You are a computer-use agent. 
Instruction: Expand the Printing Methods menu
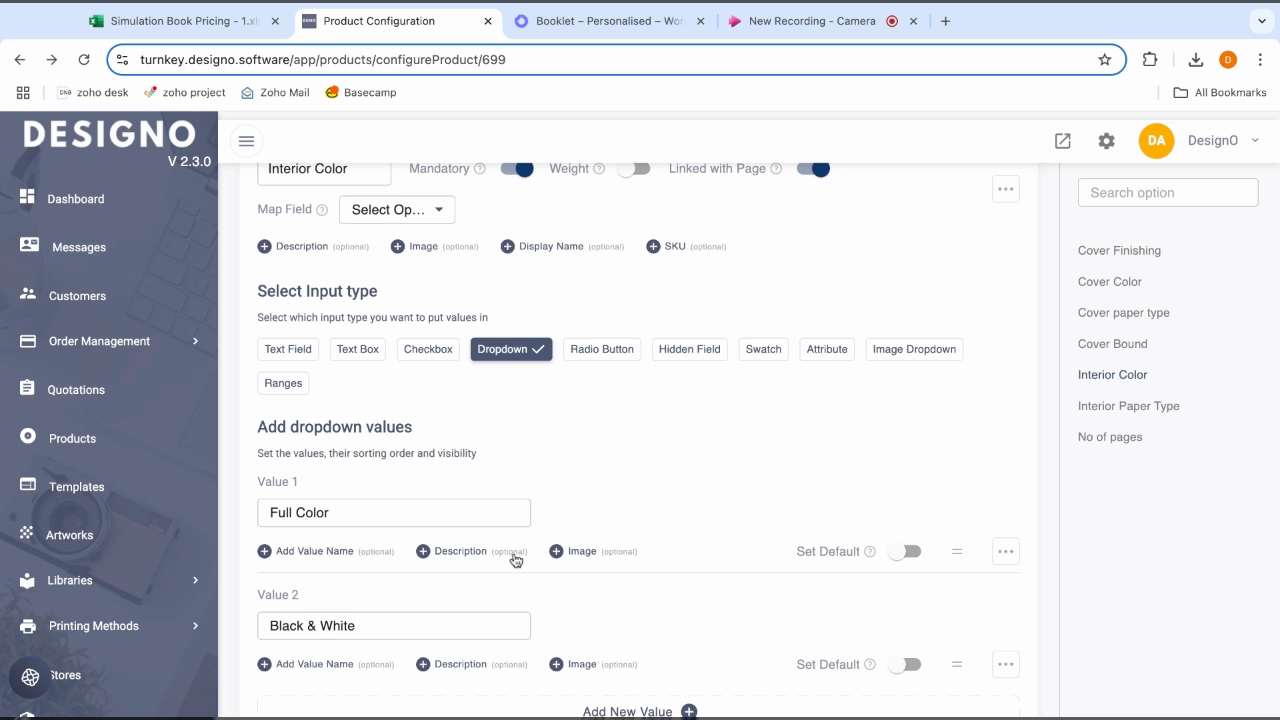tap(110, 626)
